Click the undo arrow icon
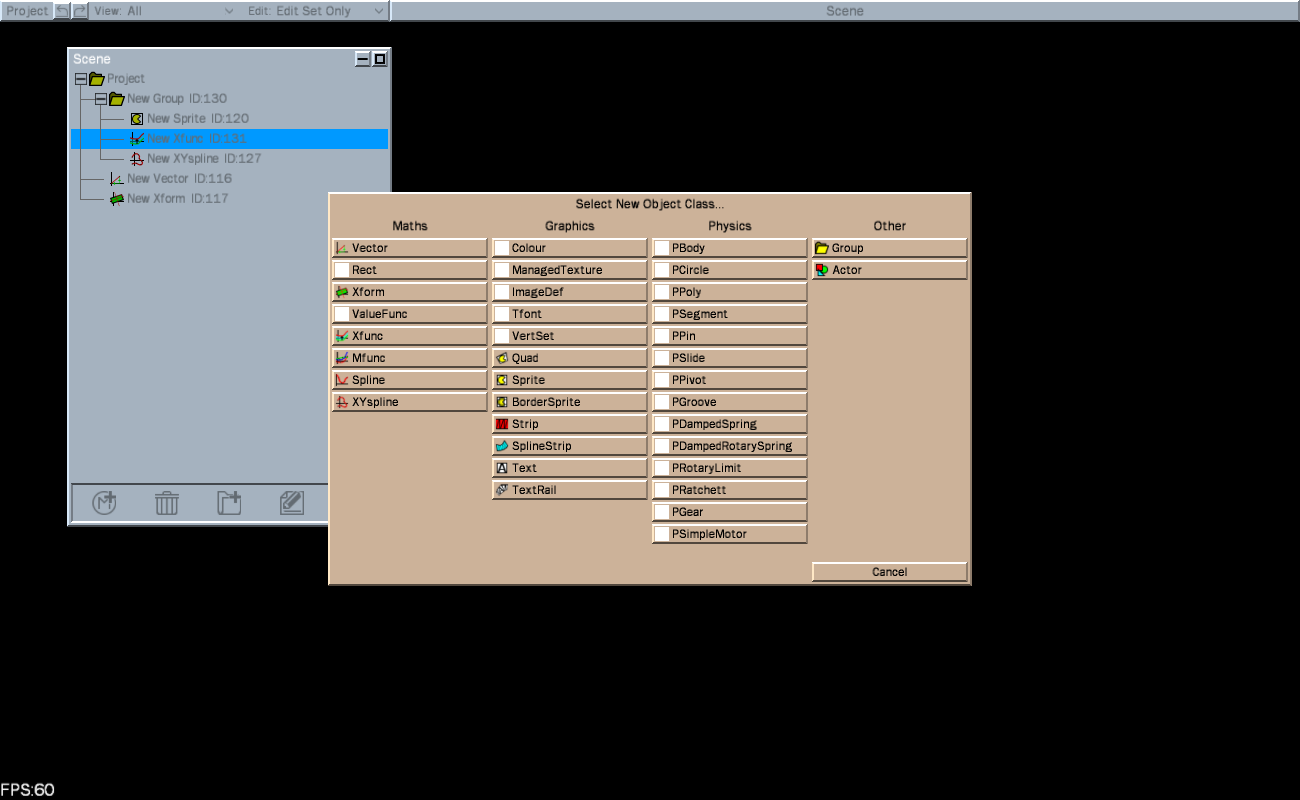Viewport: 1300px width, 800px height. click(x=62, y=11)
